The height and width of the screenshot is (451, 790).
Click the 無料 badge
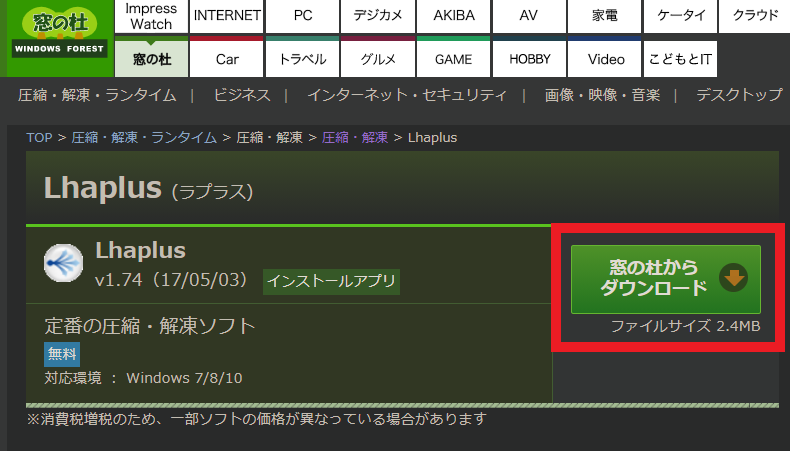tap(62, 354)
